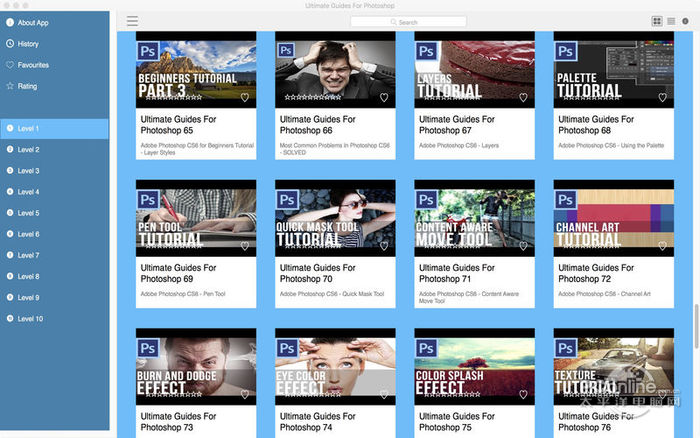This screenshot has height=438, width=700.
Task: Select Level 10 in sidebar
Action: tap(54, 318)
